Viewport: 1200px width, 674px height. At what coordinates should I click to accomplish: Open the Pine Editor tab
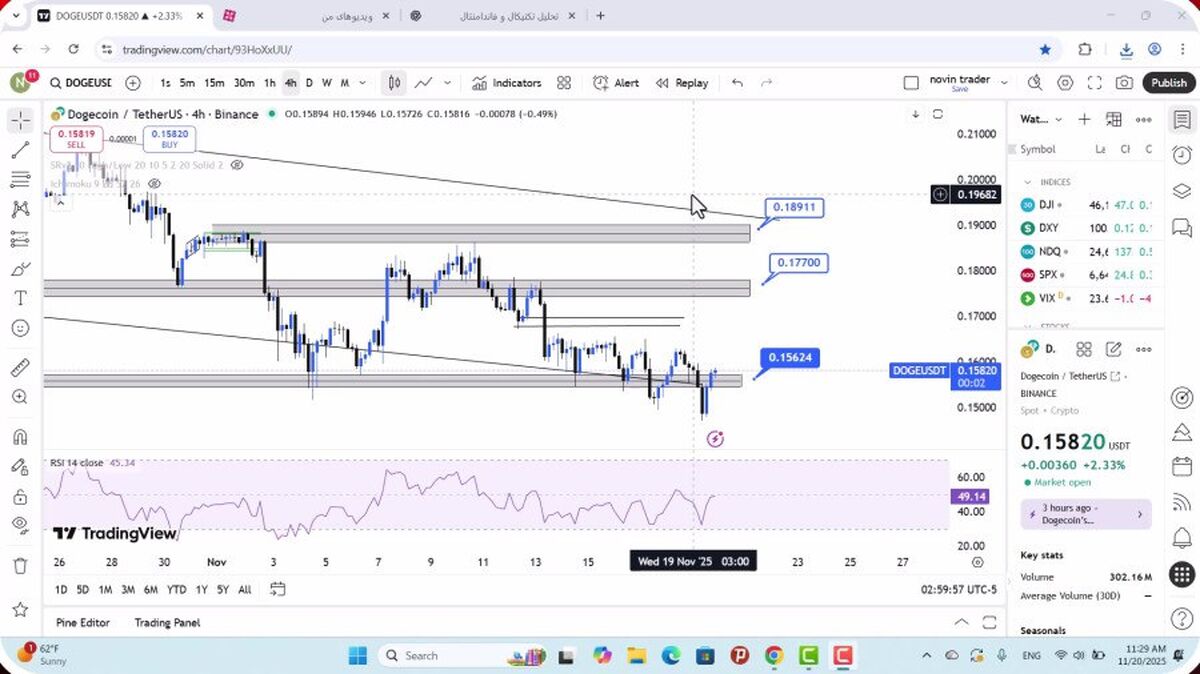83,622
